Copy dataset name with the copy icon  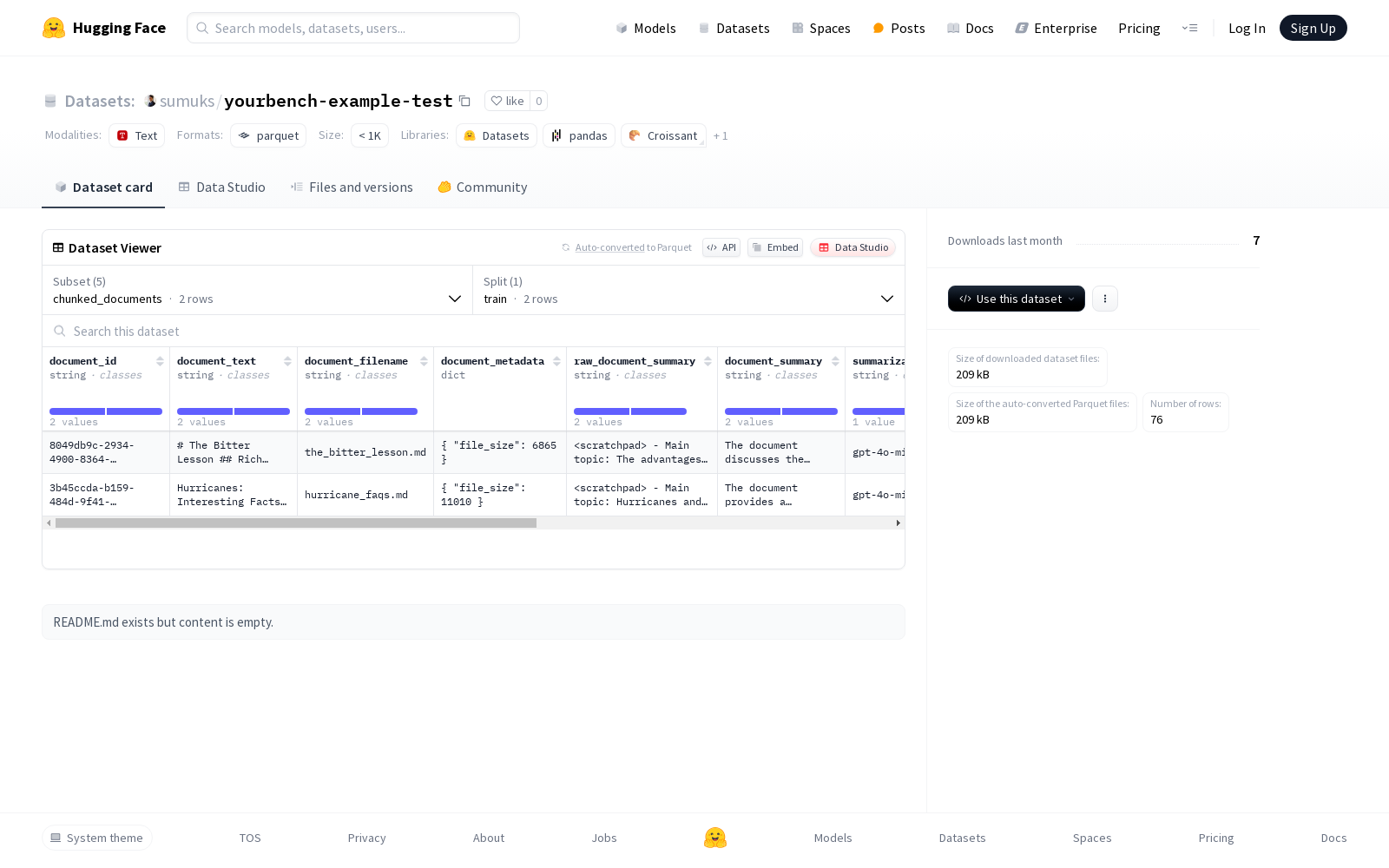coord(464,101)
